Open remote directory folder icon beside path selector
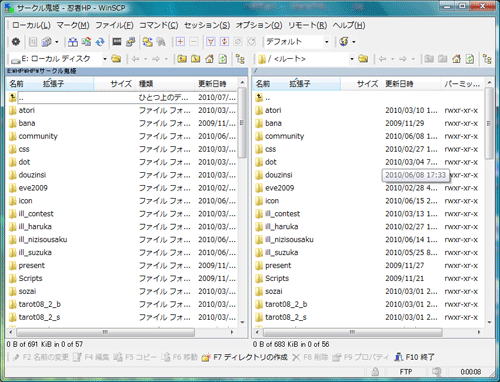This screenshot has width=500, height=382. click(363, 59)
